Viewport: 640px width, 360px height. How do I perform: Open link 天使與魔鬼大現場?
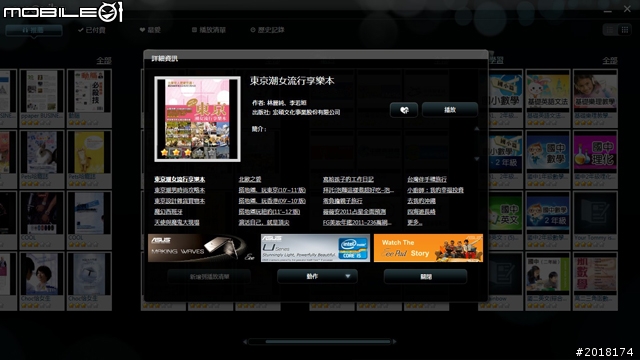[177, 222]
